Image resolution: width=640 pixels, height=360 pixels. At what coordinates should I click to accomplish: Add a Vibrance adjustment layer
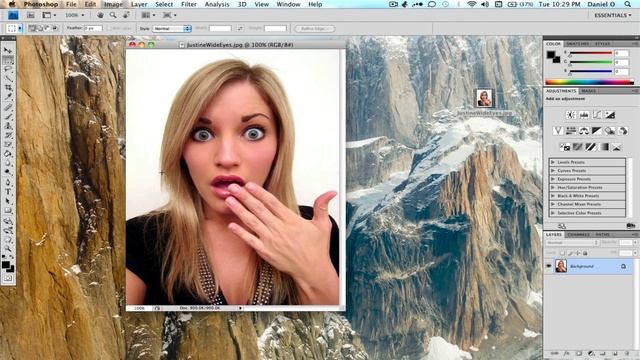pyautogui.click(x=558, y=131)
